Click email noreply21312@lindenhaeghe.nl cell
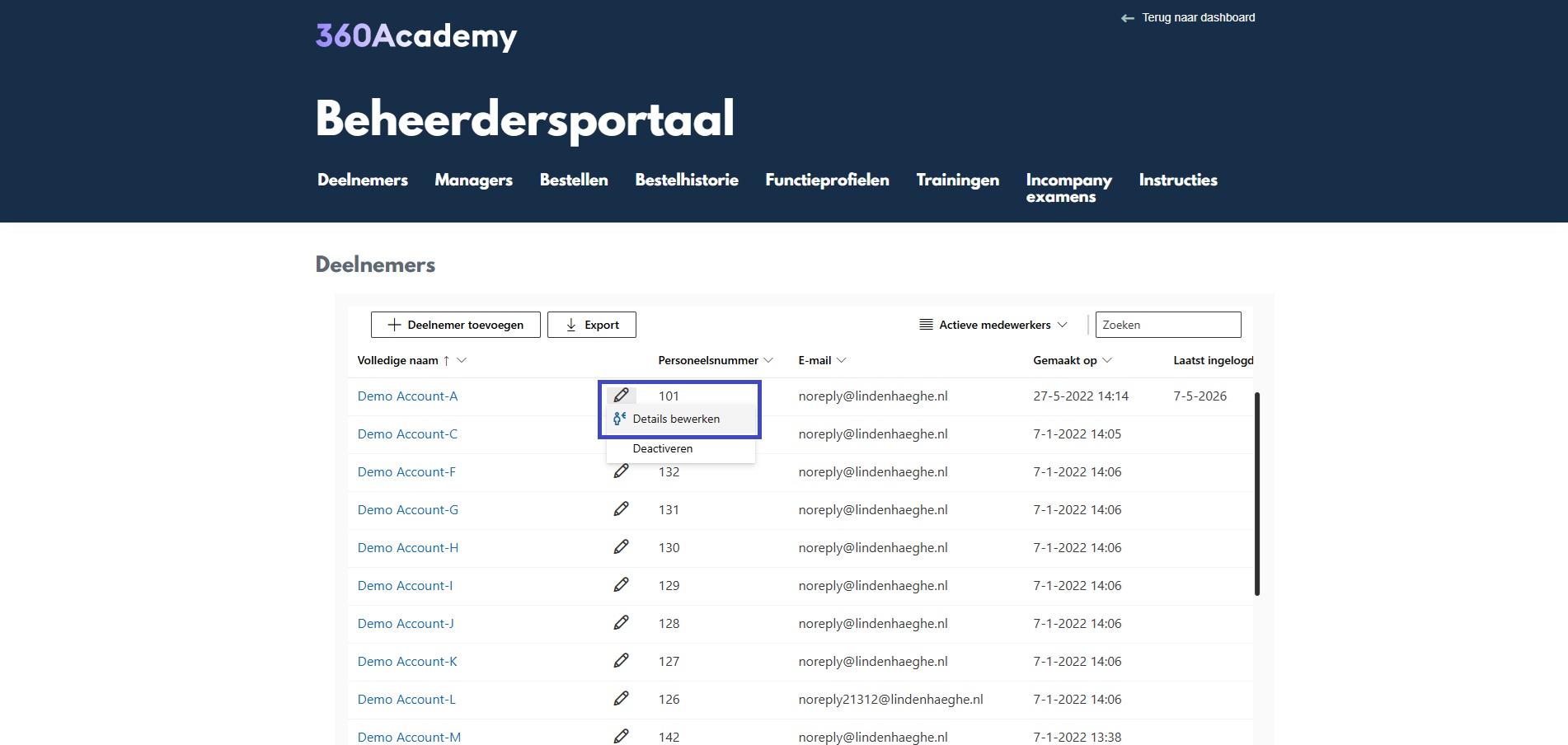Viewport: 1568px width, 745px height. click(x=890, y=699)
